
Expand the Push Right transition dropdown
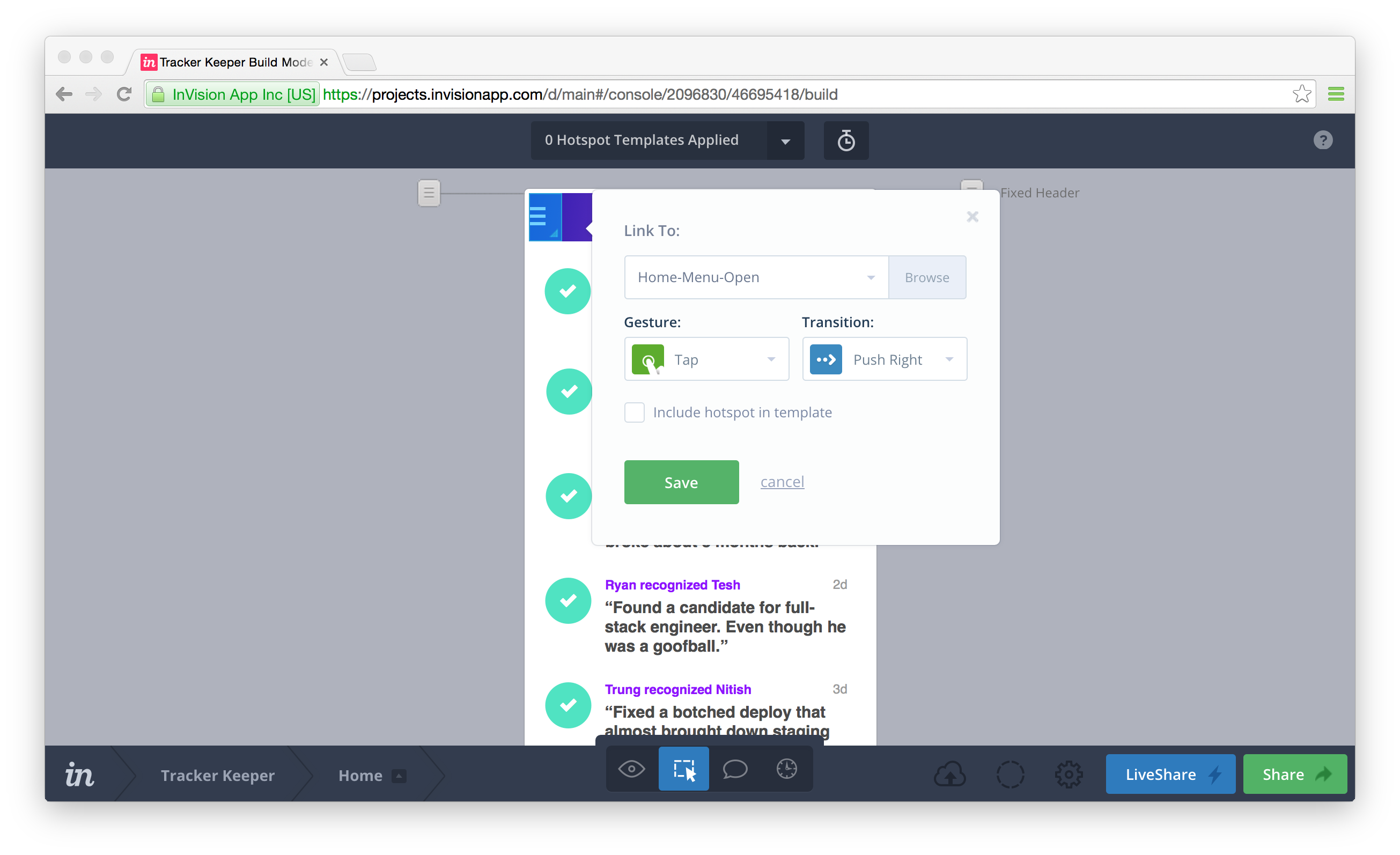point(884,359)
